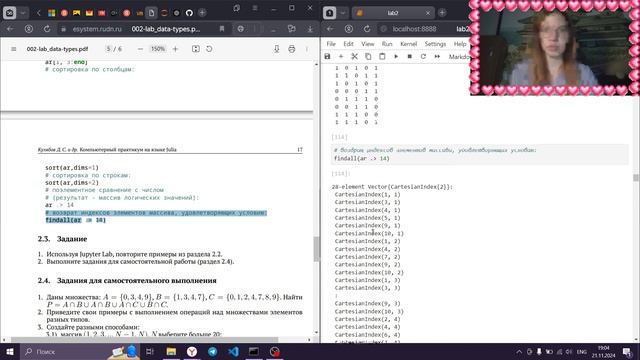Viewport: 640px width, 360px height.
Task: Interrupt the kernel with stop icon
Action: click(409, 56)
